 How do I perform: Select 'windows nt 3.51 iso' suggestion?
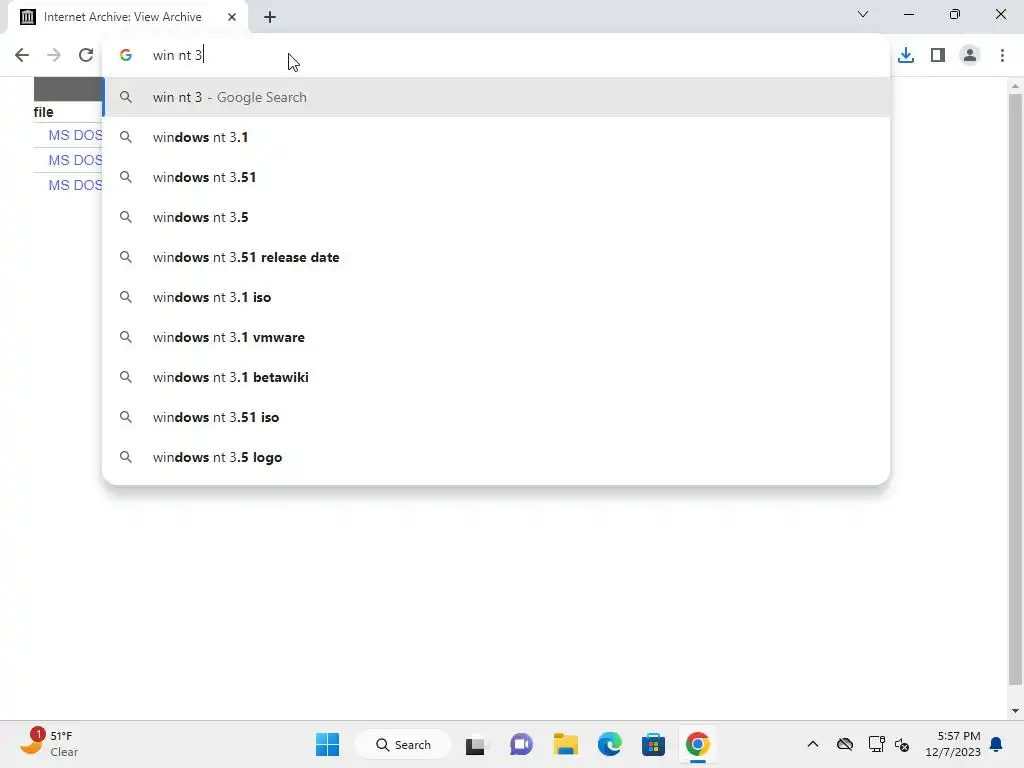pos(496,417)
